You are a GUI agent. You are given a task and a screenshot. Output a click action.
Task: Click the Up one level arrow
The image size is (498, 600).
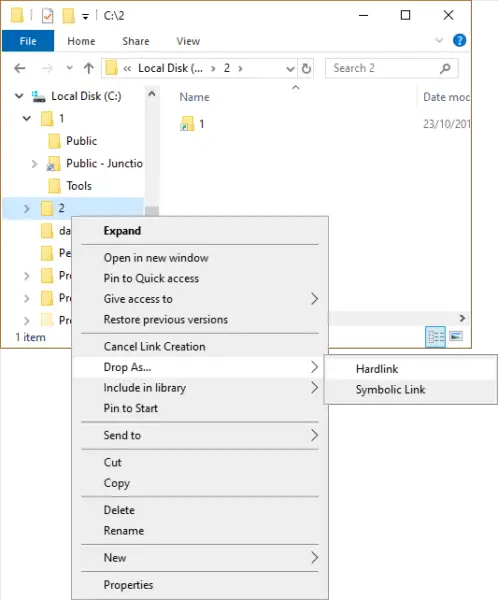[88, 68]
